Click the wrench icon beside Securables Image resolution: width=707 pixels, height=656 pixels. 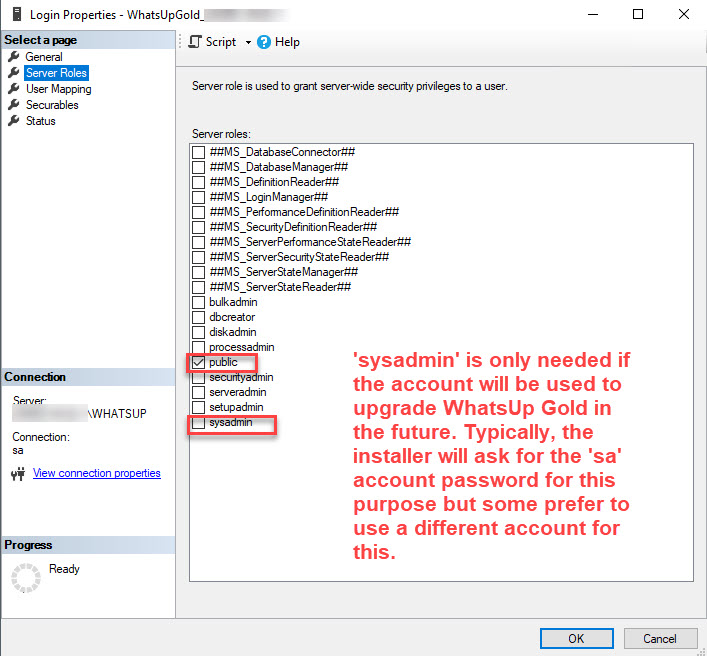[x=14, y=105]
